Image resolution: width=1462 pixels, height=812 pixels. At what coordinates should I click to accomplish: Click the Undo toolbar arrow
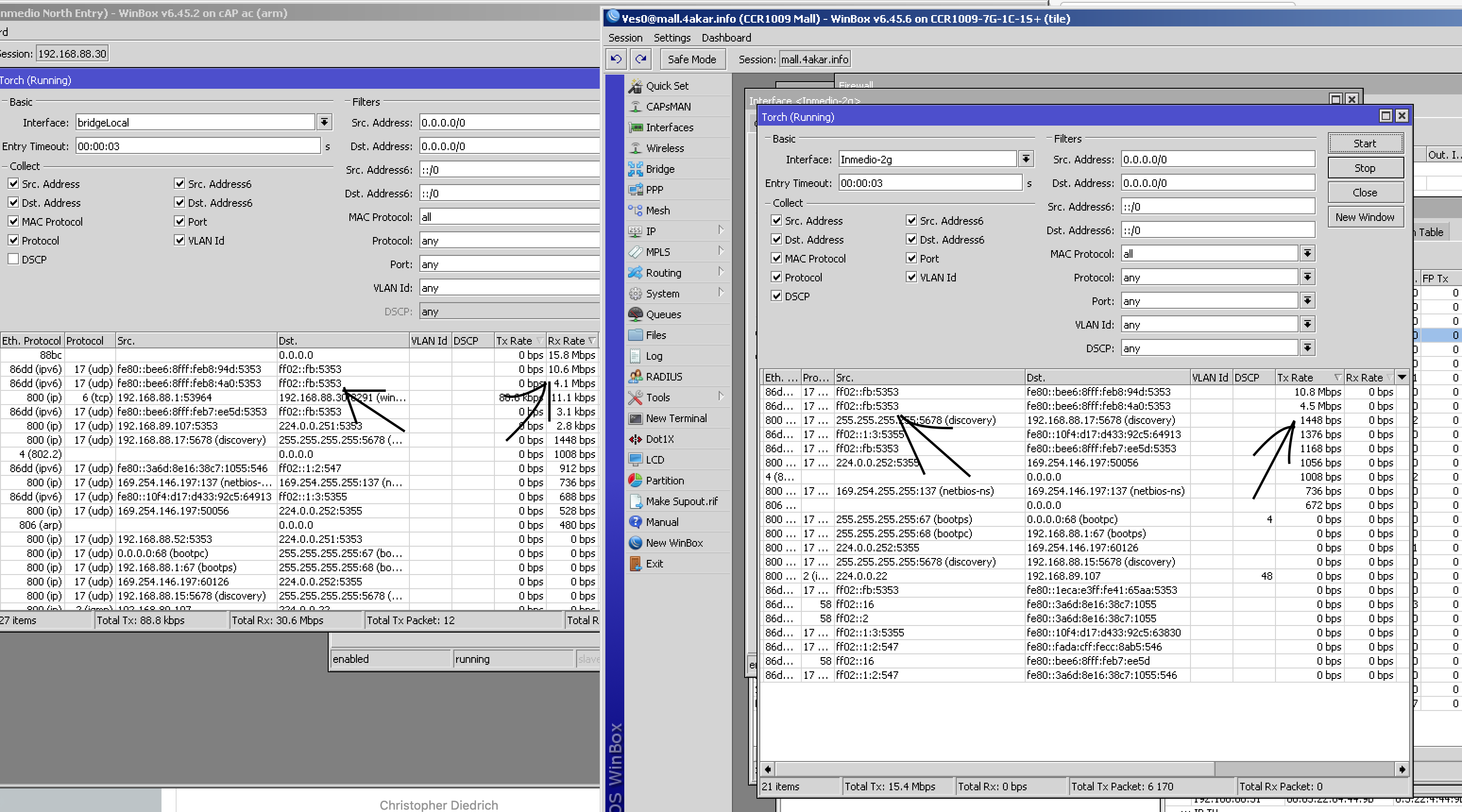pos(616,59)
